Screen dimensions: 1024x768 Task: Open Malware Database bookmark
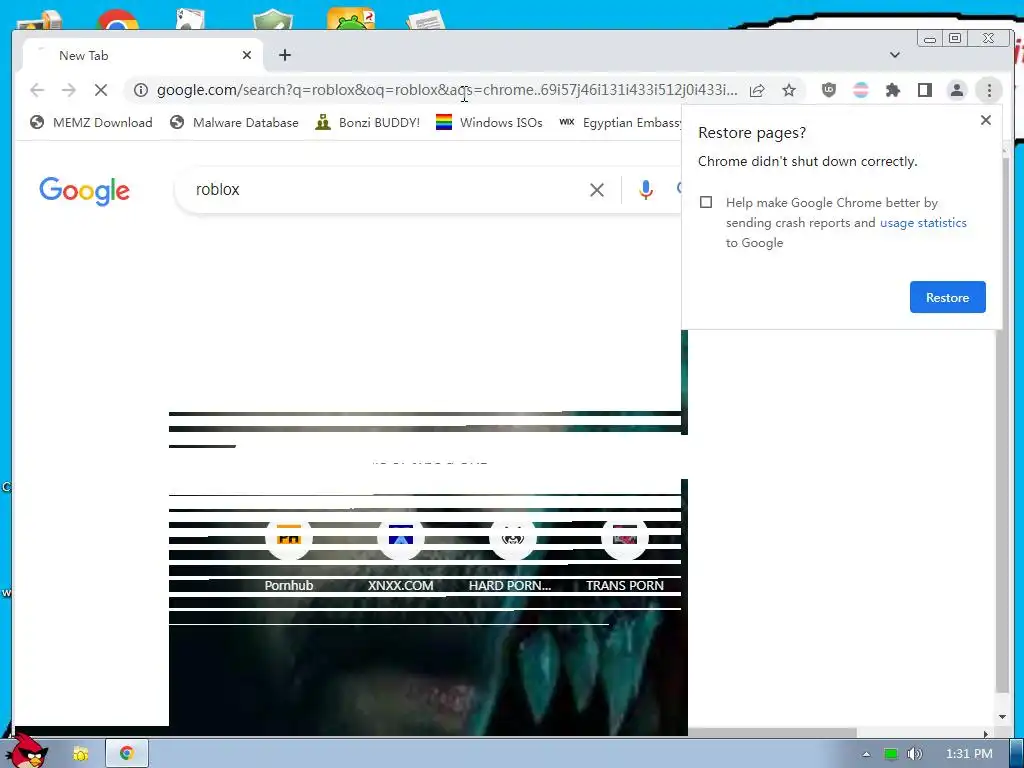tap(234, 122)
